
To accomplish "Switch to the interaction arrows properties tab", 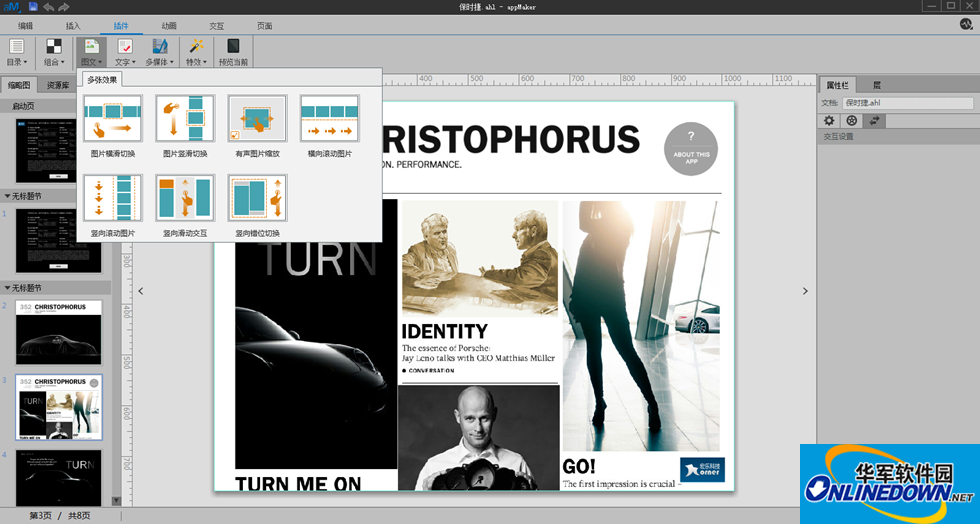I will tap(876, 120).
